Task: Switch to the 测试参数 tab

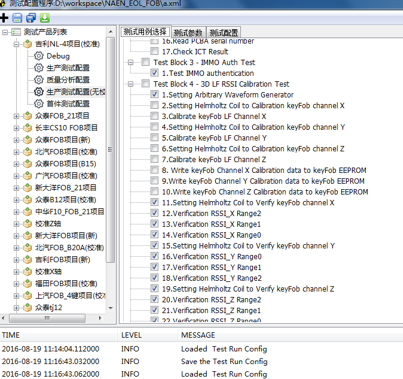Action: click(188, 32)
